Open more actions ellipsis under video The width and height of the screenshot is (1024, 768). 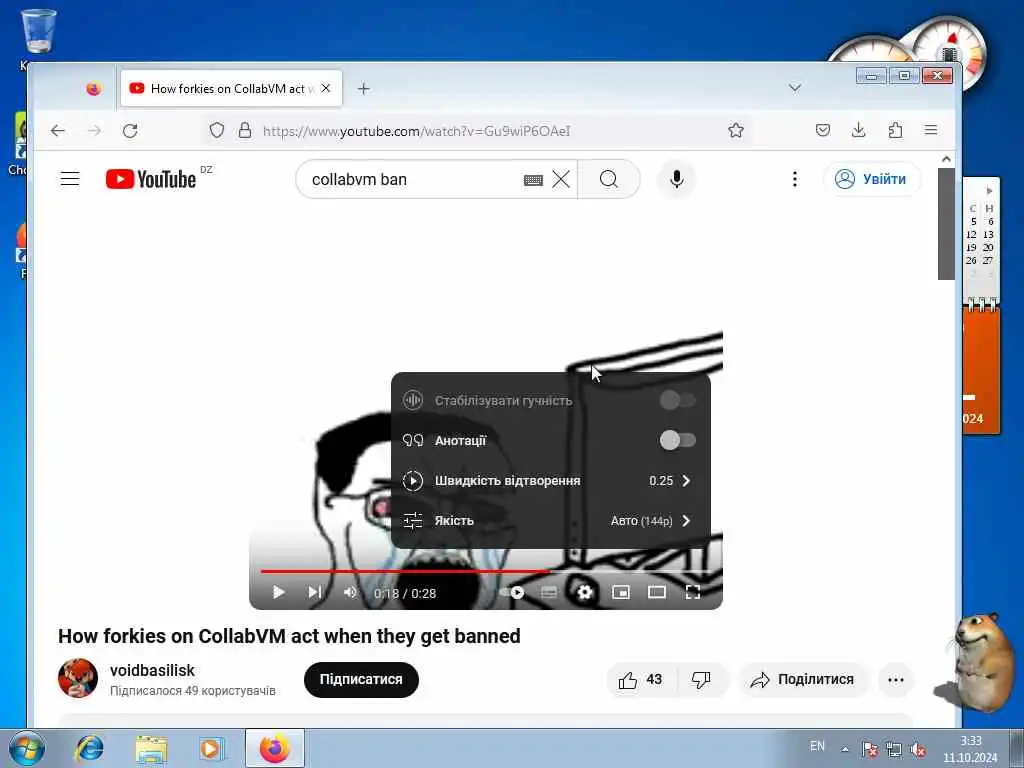(896, 680)
